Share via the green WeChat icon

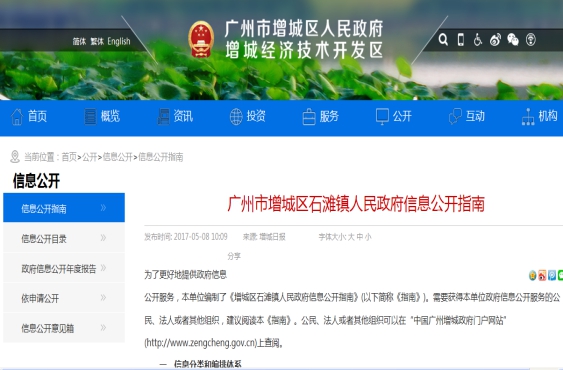pyautogui.click(x=560, y=276)
